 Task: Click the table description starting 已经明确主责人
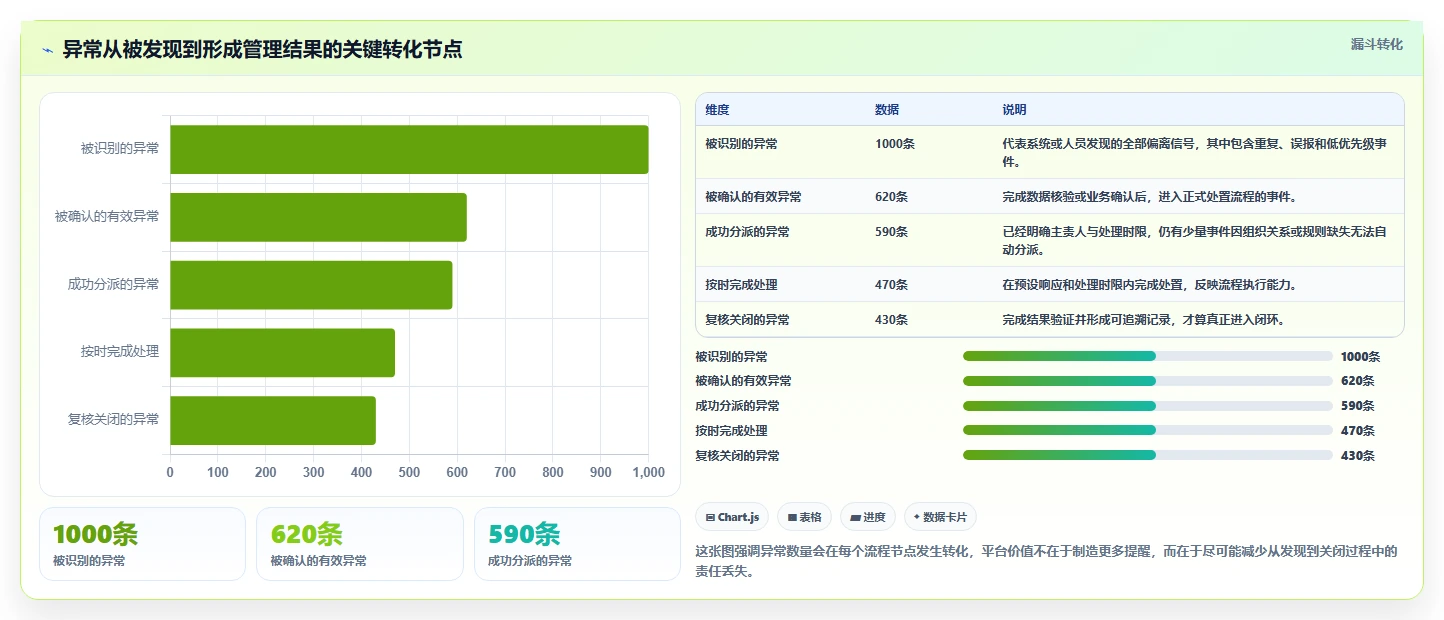(1195, 241)
